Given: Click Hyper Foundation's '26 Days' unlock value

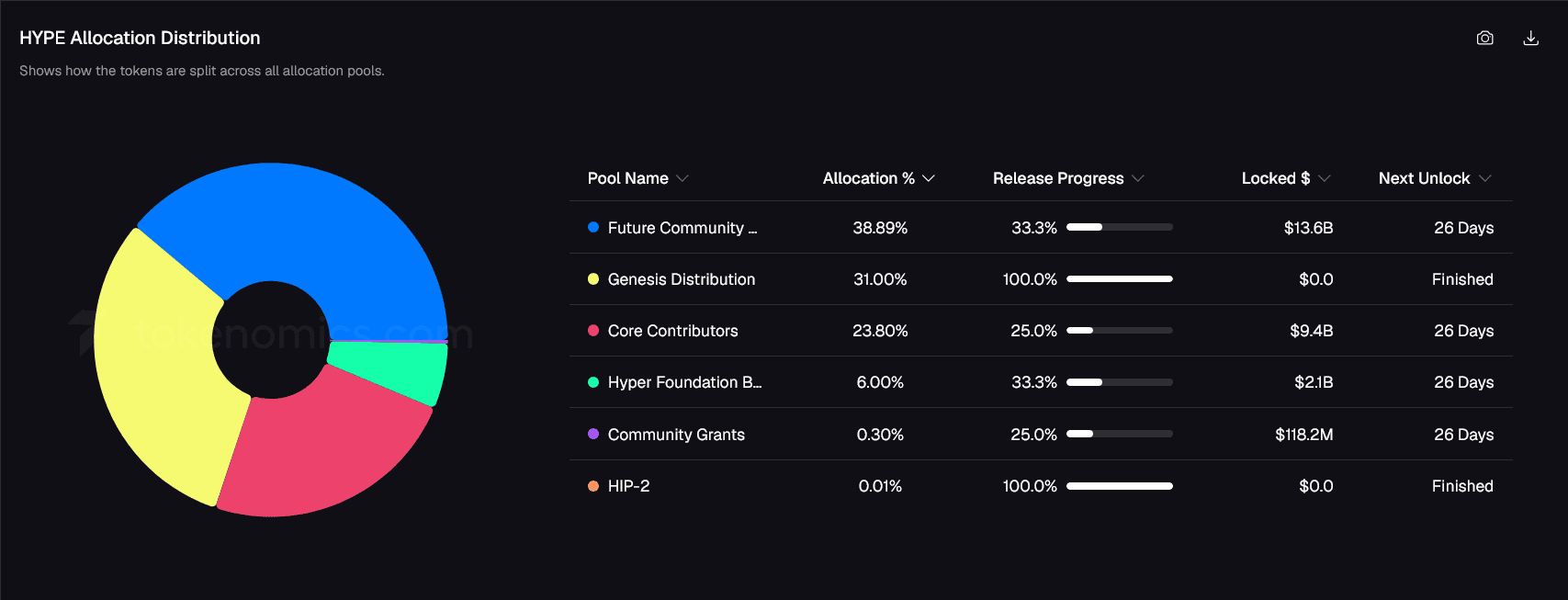Looking at the screenshot, I should 1464,382.
